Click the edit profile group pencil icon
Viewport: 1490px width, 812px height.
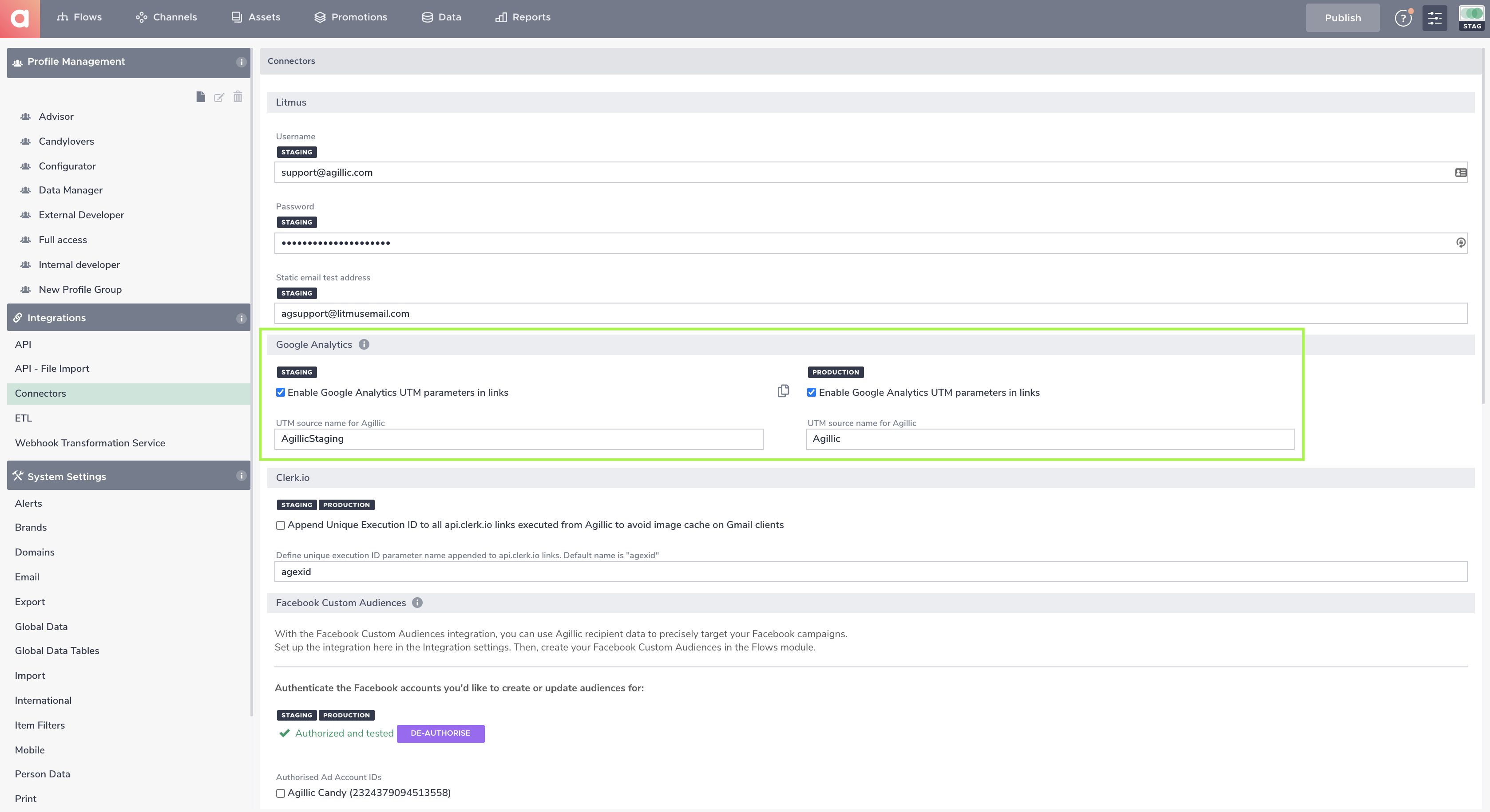[x=218, y=97]
